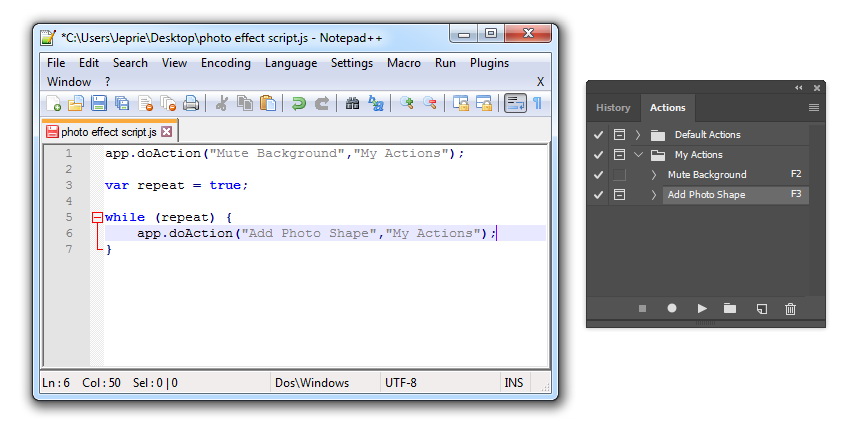This screenshot has height=433, width=850.
Task: Collapse the Actions panel with double arrows
Action: [x=799, y=87]
